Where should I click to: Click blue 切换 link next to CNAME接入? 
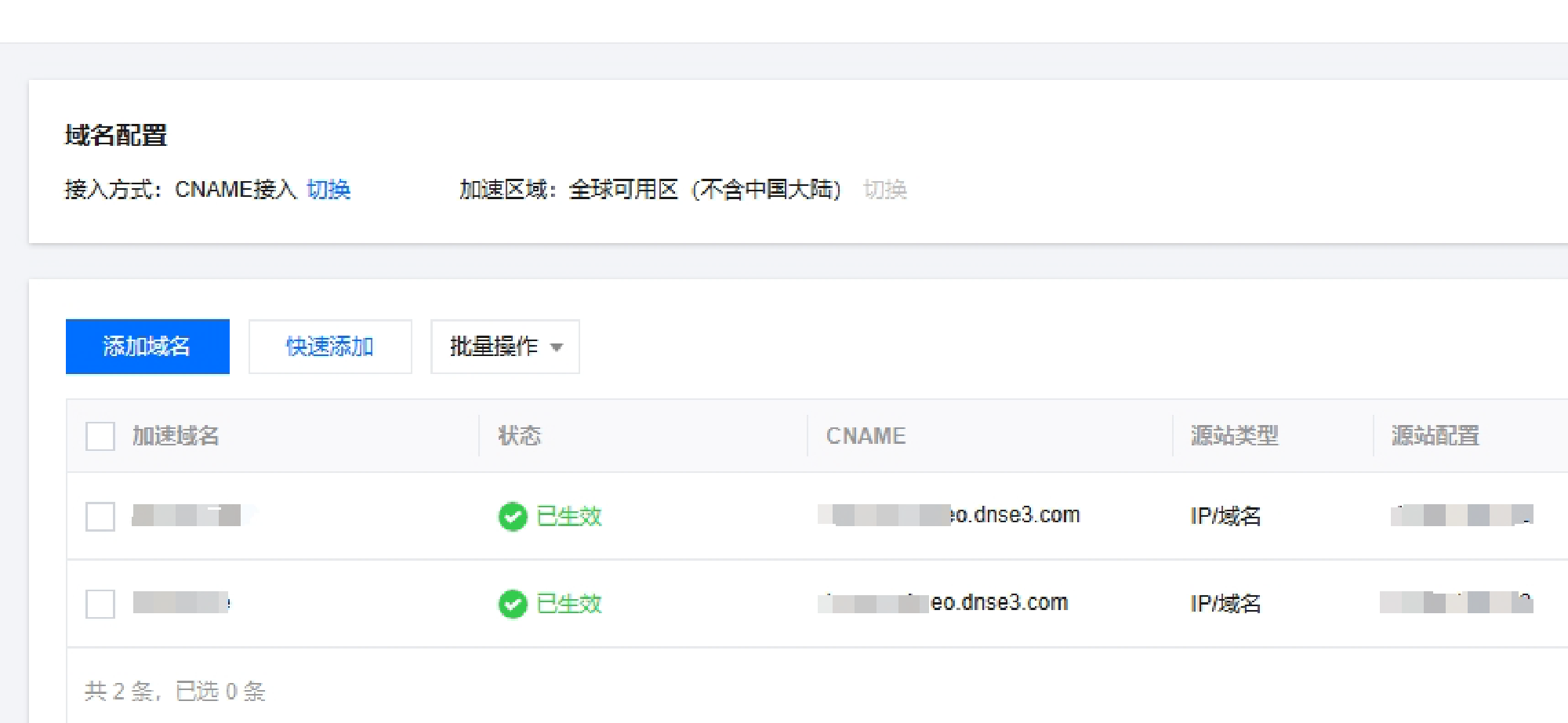(x=328, y=190)
